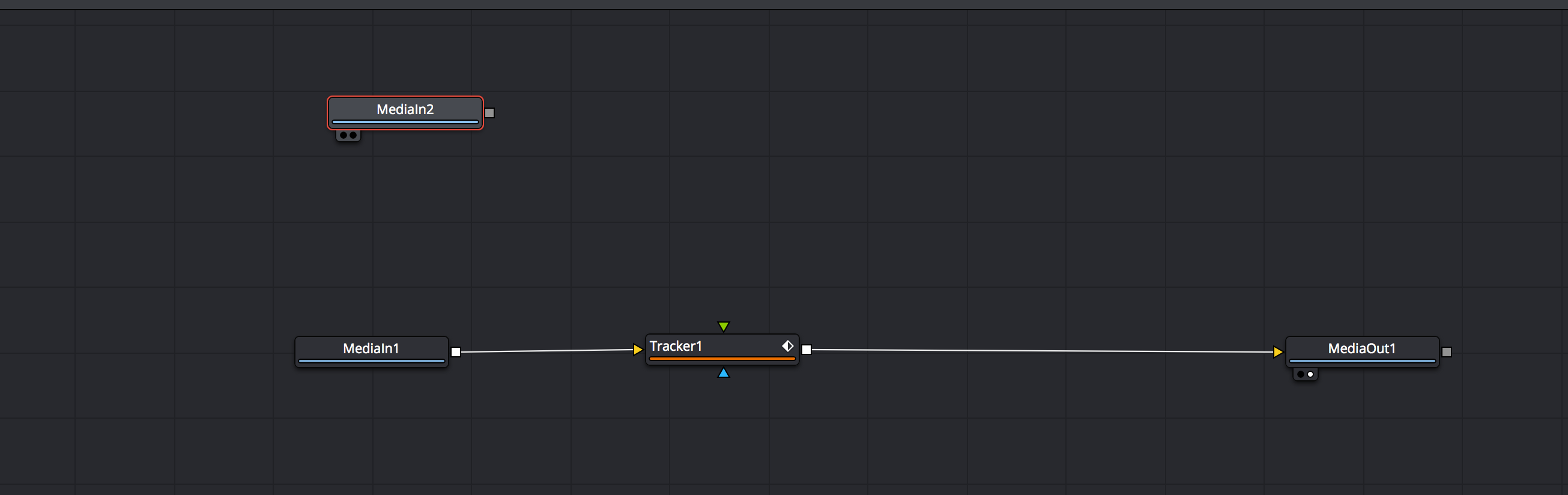Select the Tracker1 node label

(x=676, y=346)
